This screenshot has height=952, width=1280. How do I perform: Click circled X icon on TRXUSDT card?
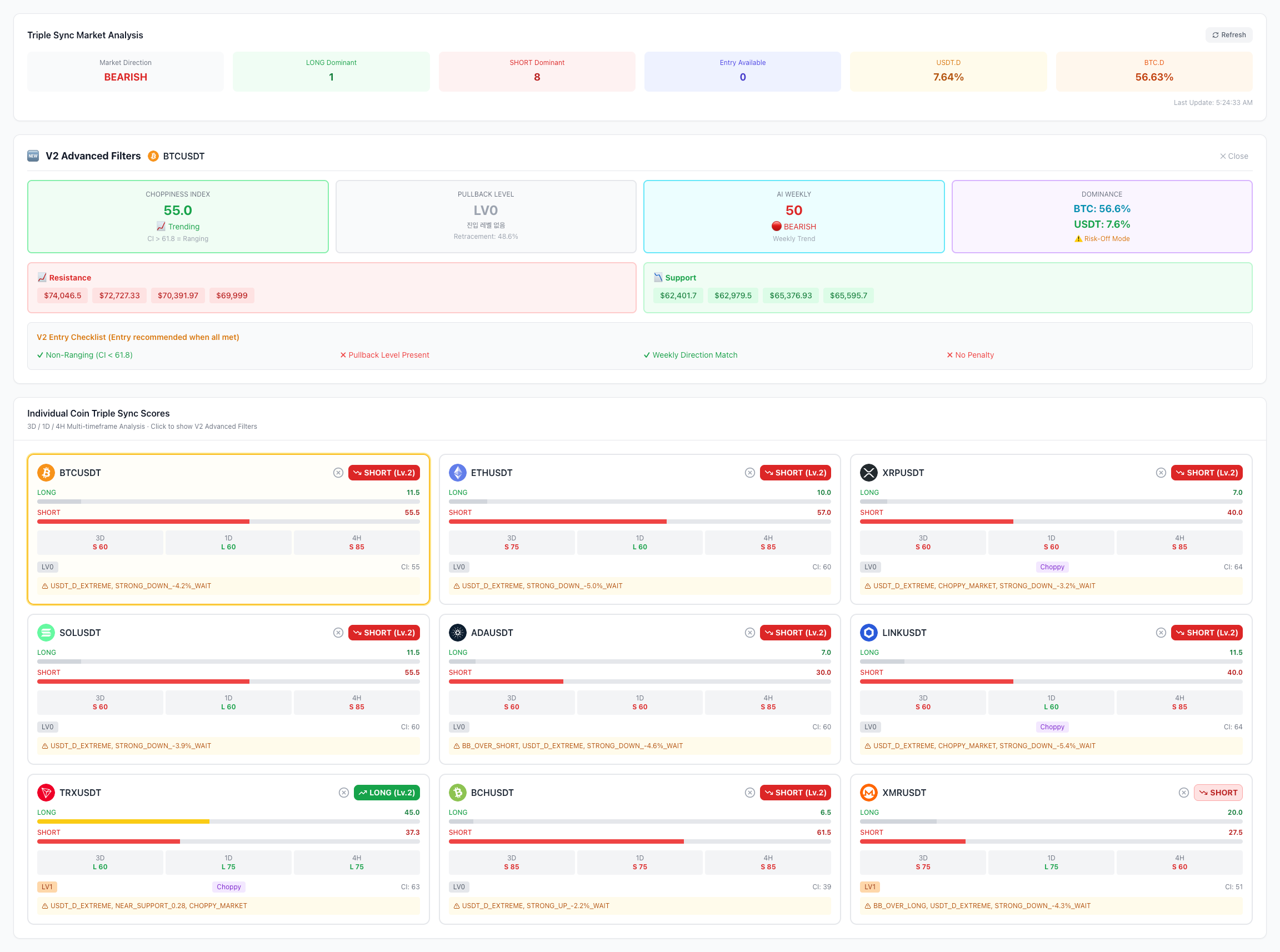coord(343,793)
